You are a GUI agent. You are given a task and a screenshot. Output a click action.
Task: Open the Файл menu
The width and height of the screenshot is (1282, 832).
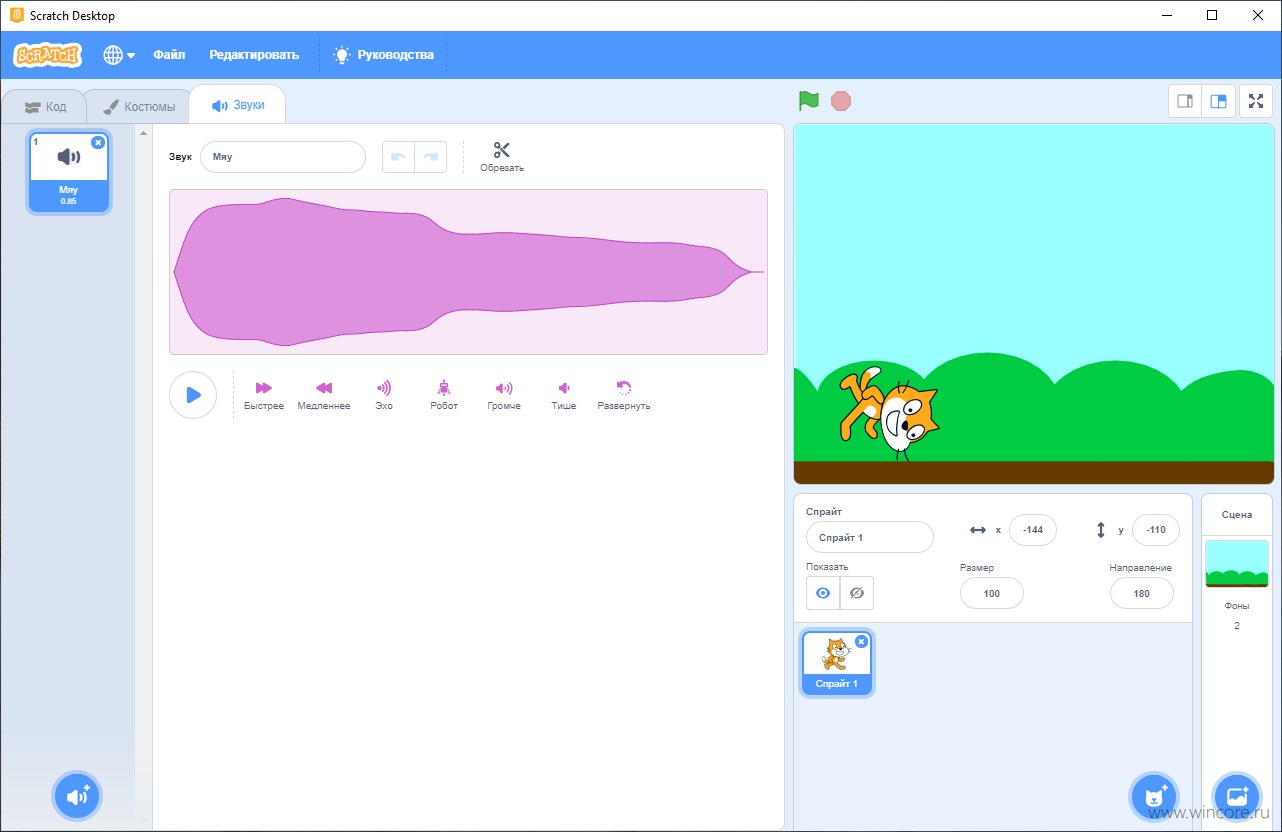click(169, 55)
